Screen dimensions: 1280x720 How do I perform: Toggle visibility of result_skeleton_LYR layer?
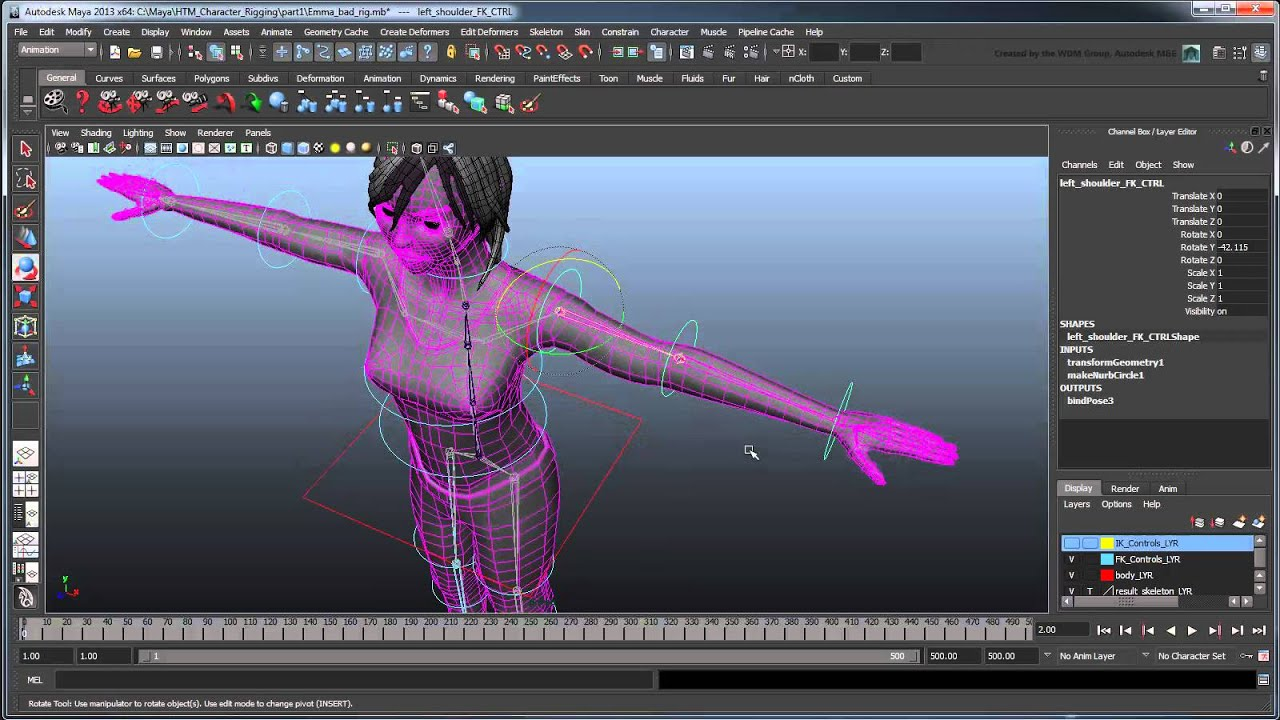tap(1071, 591)
